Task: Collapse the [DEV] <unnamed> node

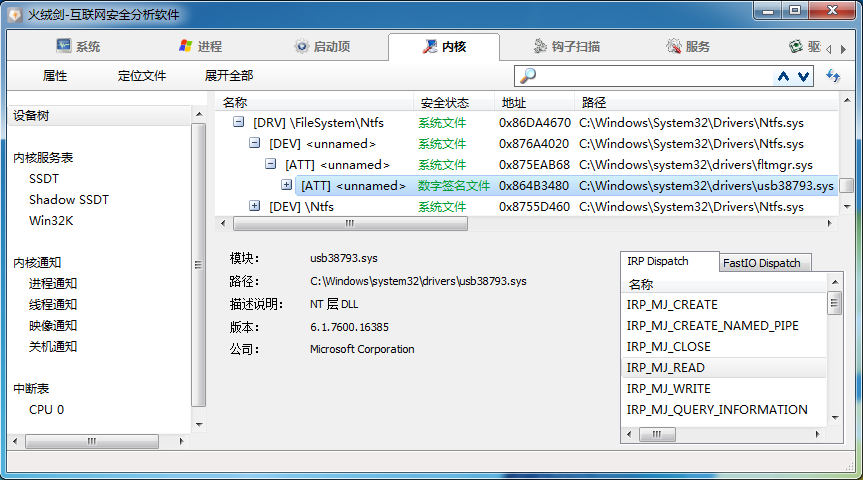Action: coord(254,143)
